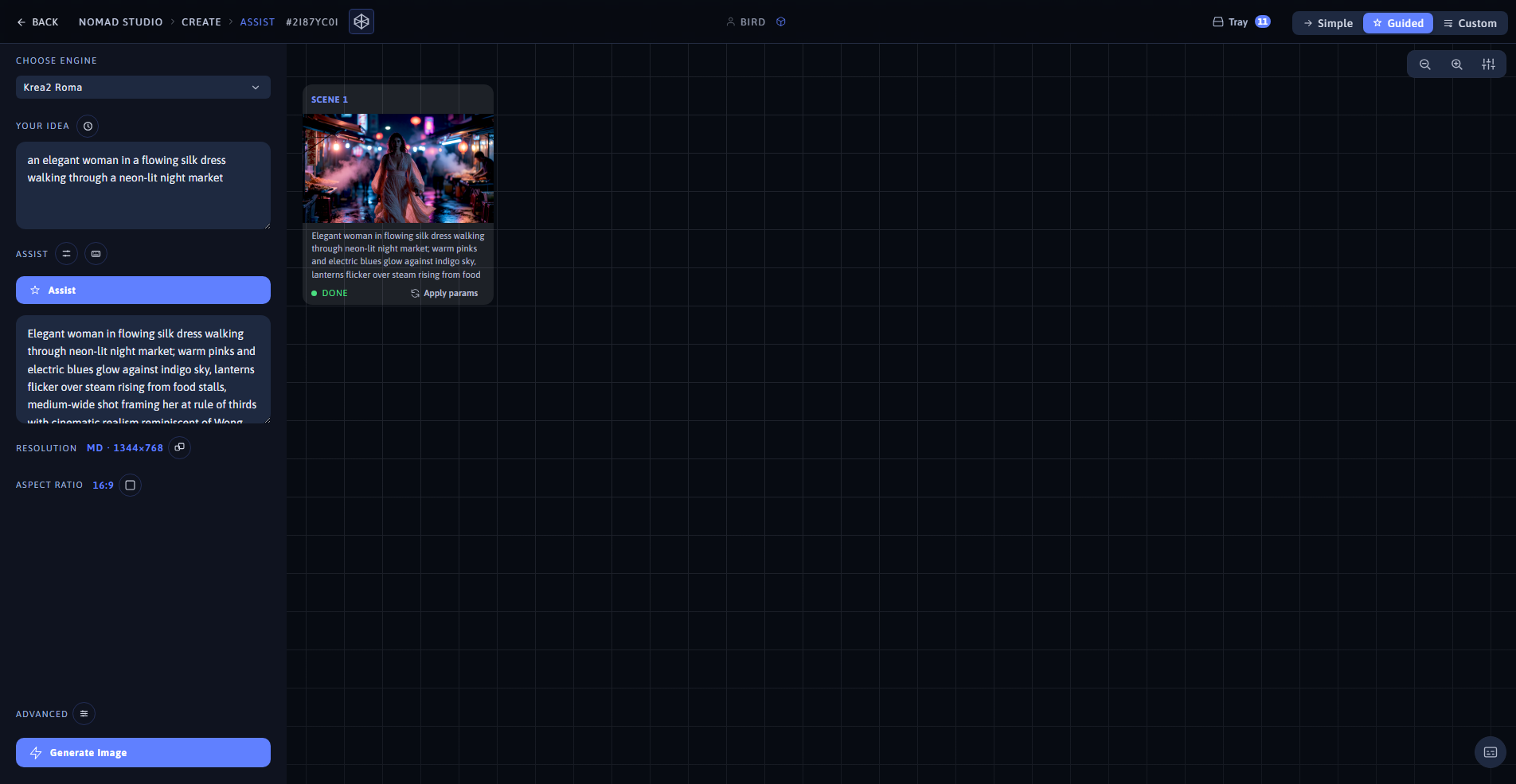
Task: Open the Scene 1 image thumbnail
Action: pyautogui.click(x=398, y=169)
